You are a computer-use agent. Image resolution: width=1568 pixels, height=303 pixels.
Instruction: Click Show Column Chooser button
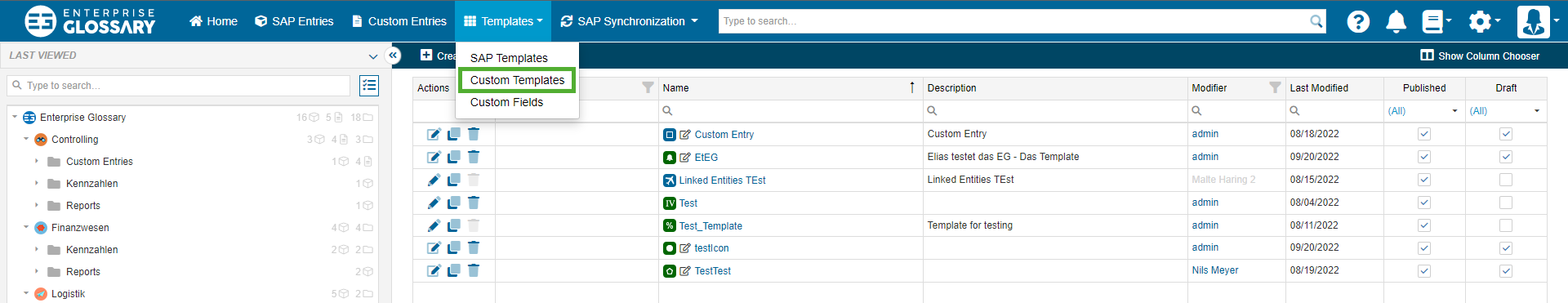1480,56
